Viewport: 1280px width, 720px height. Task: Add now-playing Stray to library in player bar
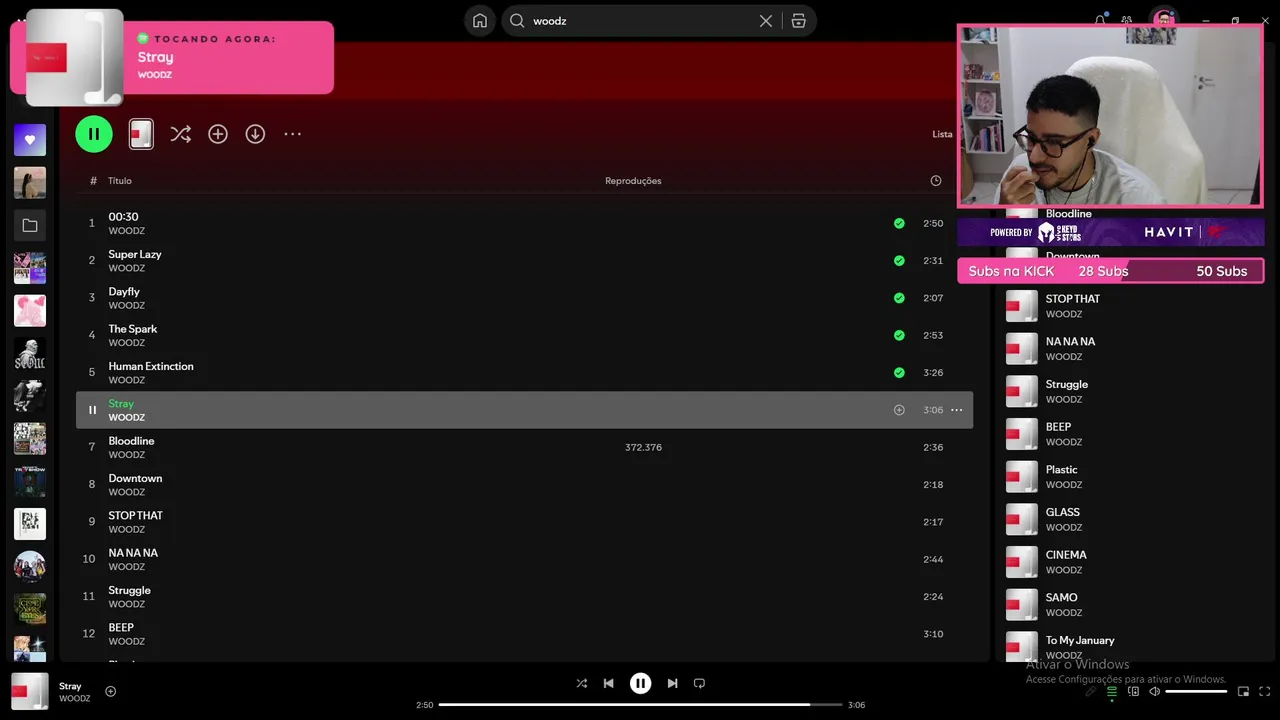click(x=111, y=691)
